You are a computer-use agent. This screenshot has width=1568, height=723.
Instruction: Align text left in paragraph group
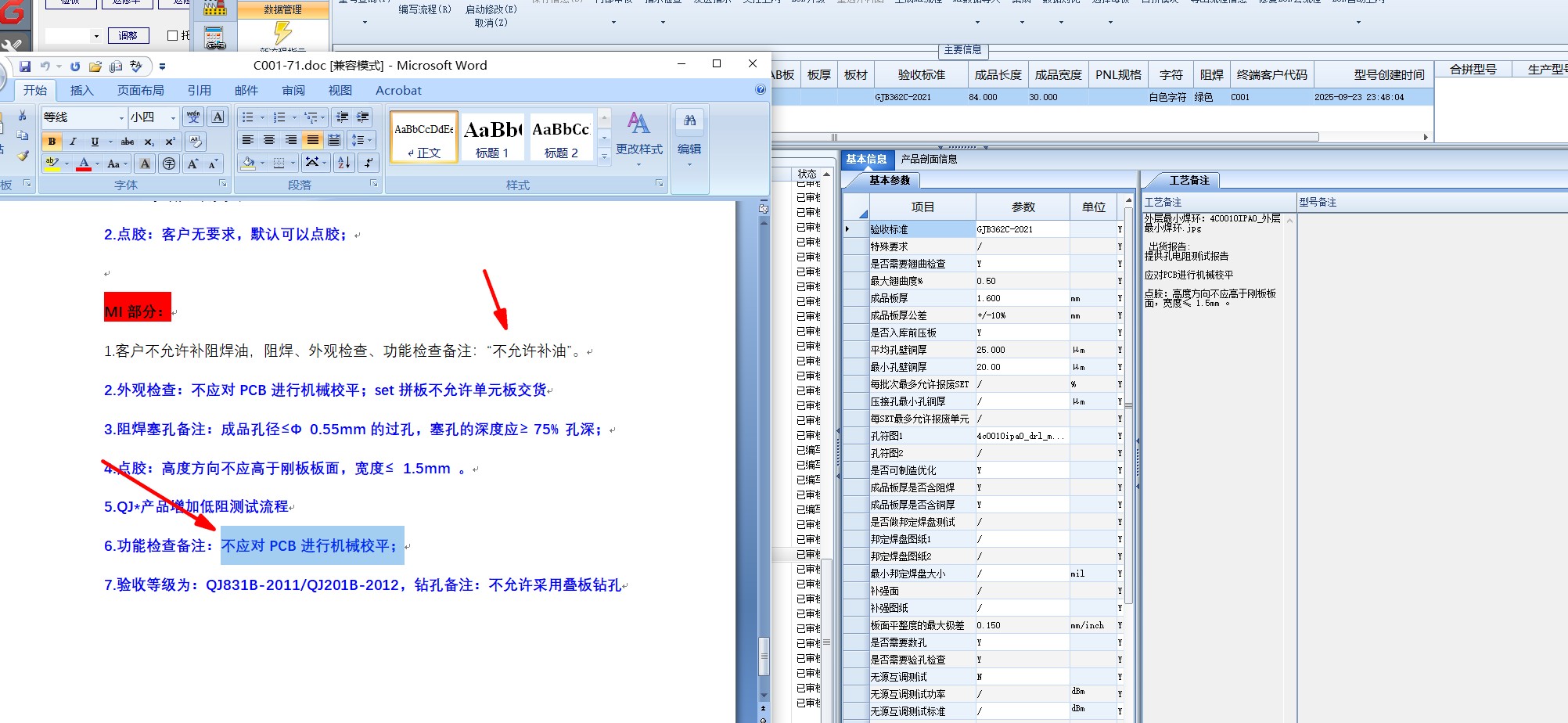coord(248,140)
